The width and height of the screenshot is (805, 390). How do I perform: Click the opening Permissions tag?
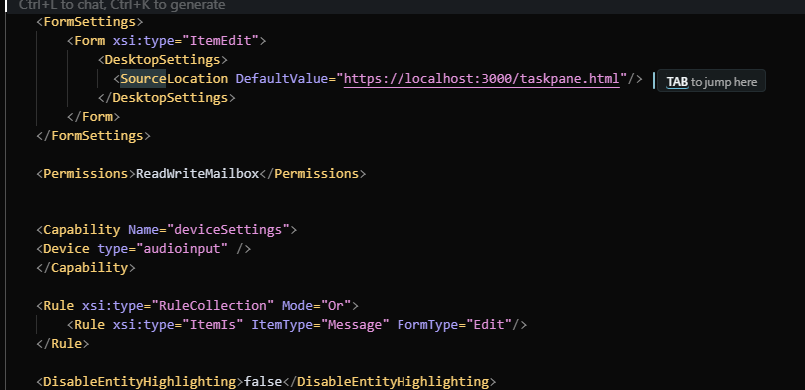86,173
